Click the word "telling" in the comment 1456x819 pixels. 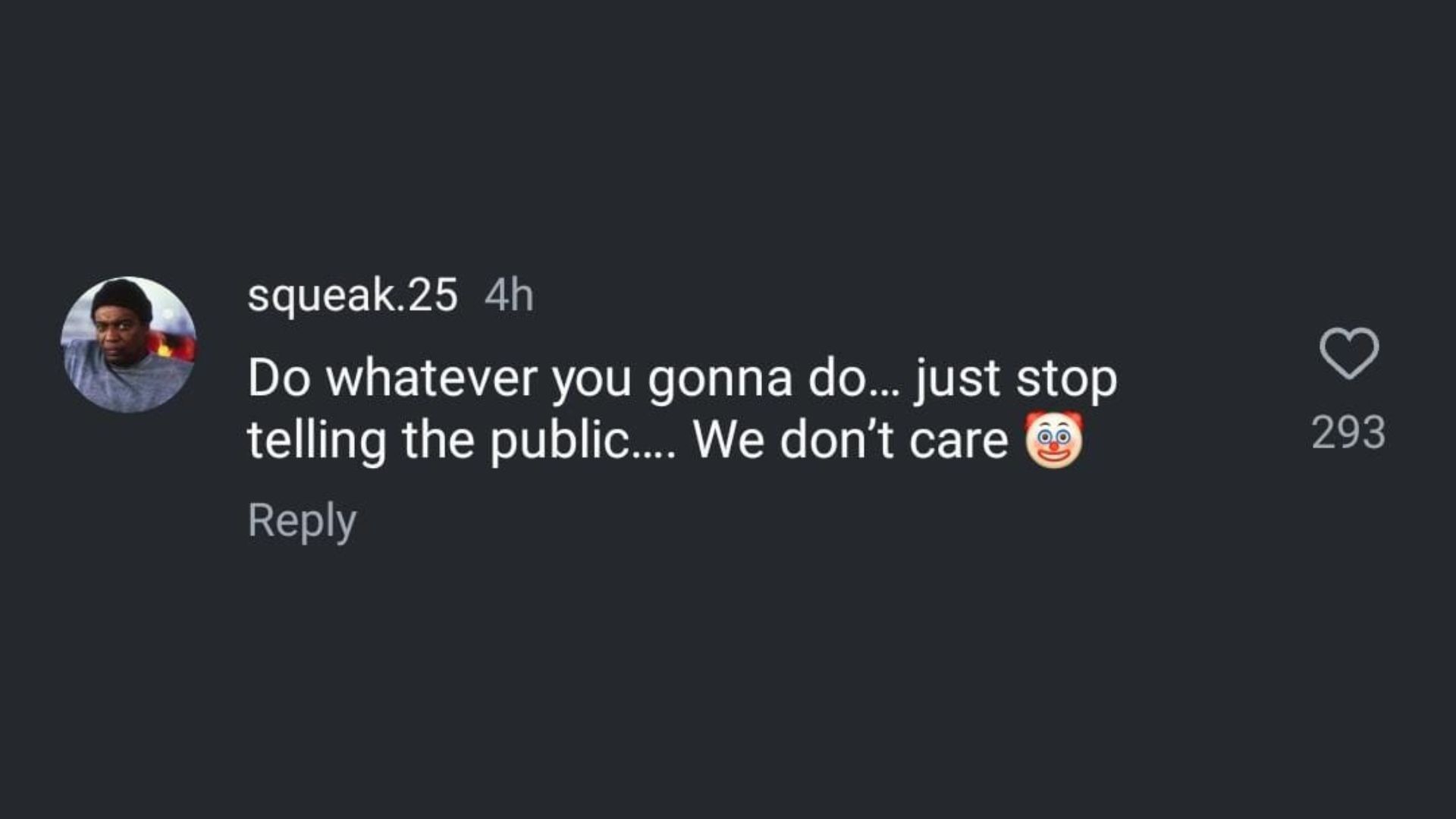(x=316, y=441)
